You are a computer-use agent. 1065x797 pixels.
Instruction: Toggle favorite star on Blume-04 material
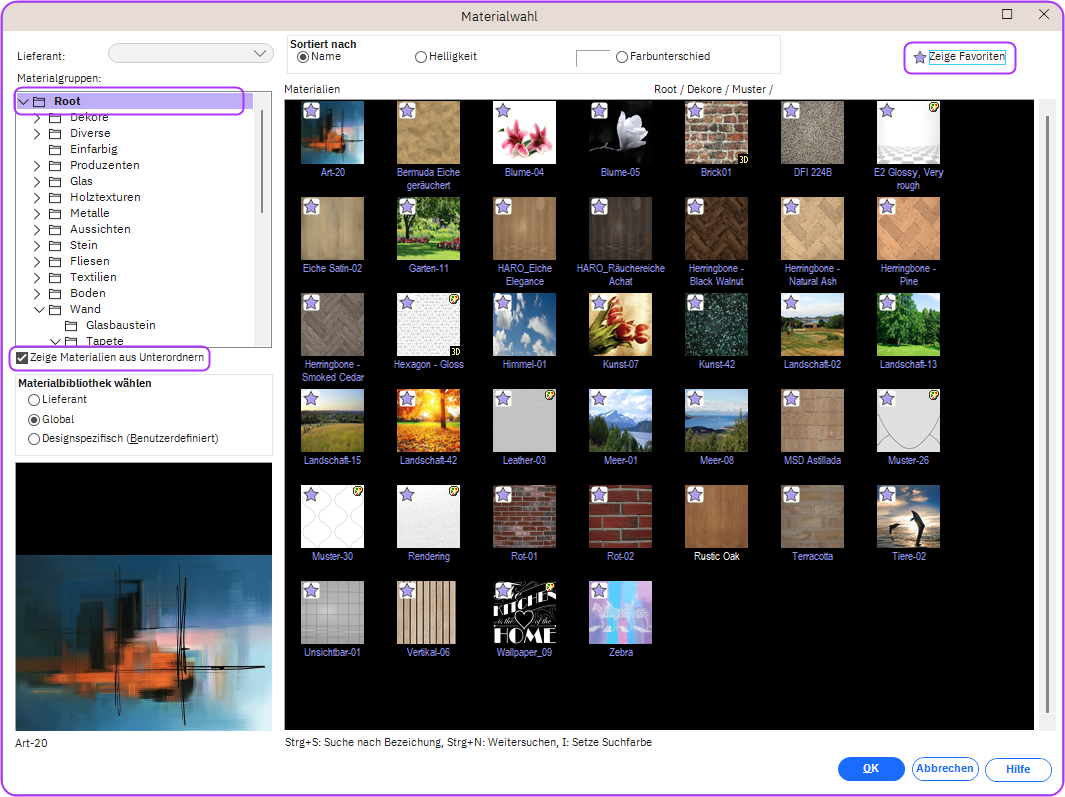503,111
